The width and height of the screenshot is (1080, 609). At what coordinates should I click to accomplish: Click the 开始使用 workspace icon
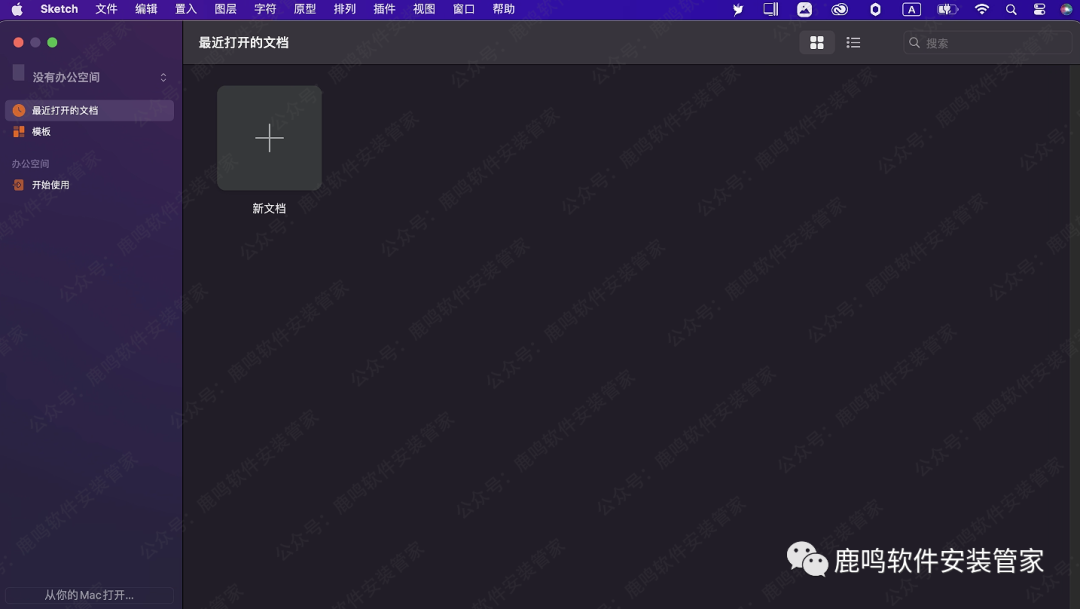(x=18, y=184)
